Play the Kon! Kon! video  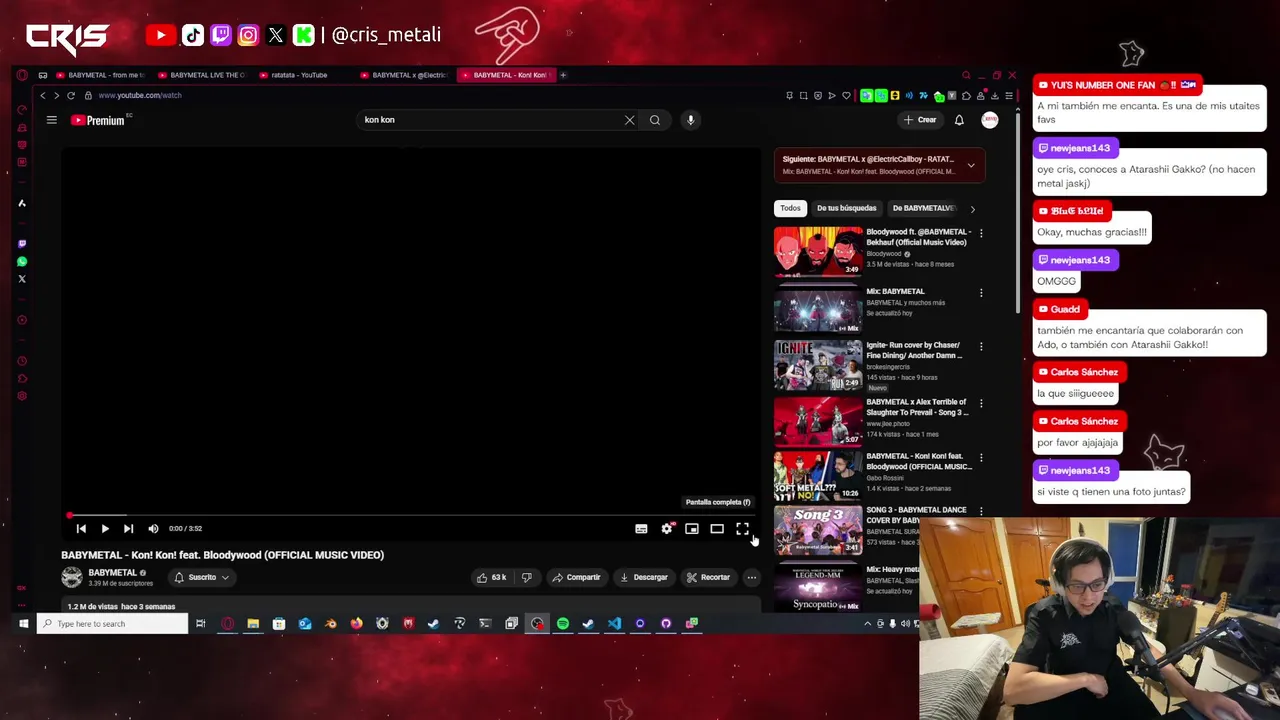click(105, 528)
